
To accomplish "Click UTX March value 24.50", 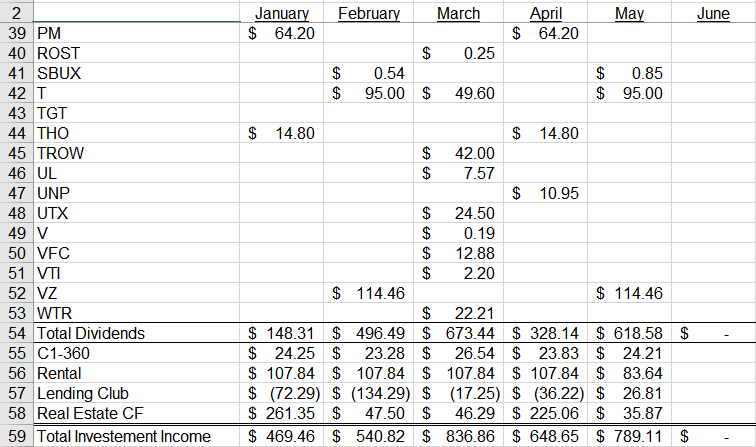I will (x=458, y=213).
